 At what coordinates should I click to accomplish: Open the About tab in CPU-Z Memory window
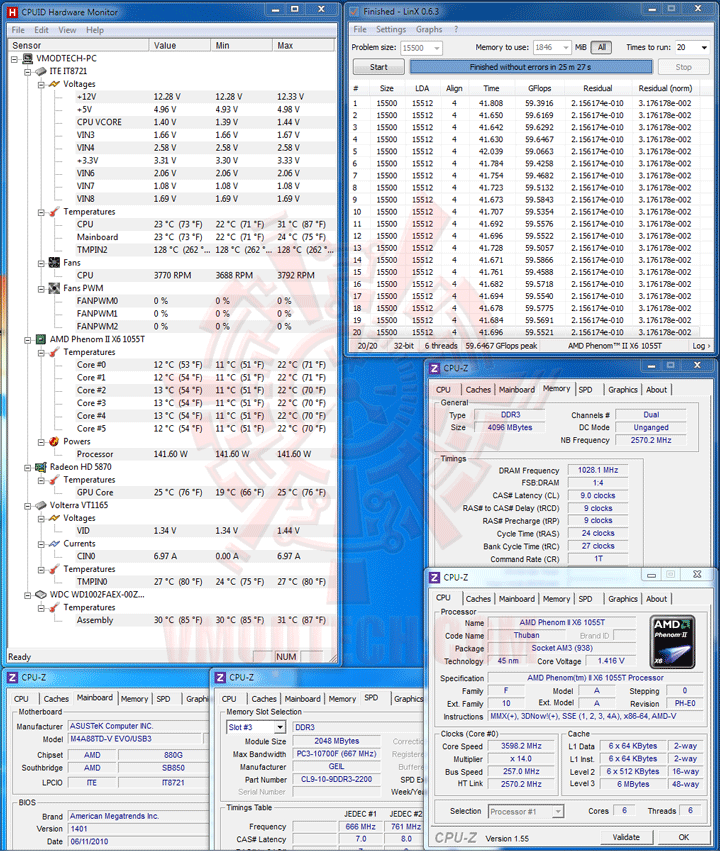[656, 390]
